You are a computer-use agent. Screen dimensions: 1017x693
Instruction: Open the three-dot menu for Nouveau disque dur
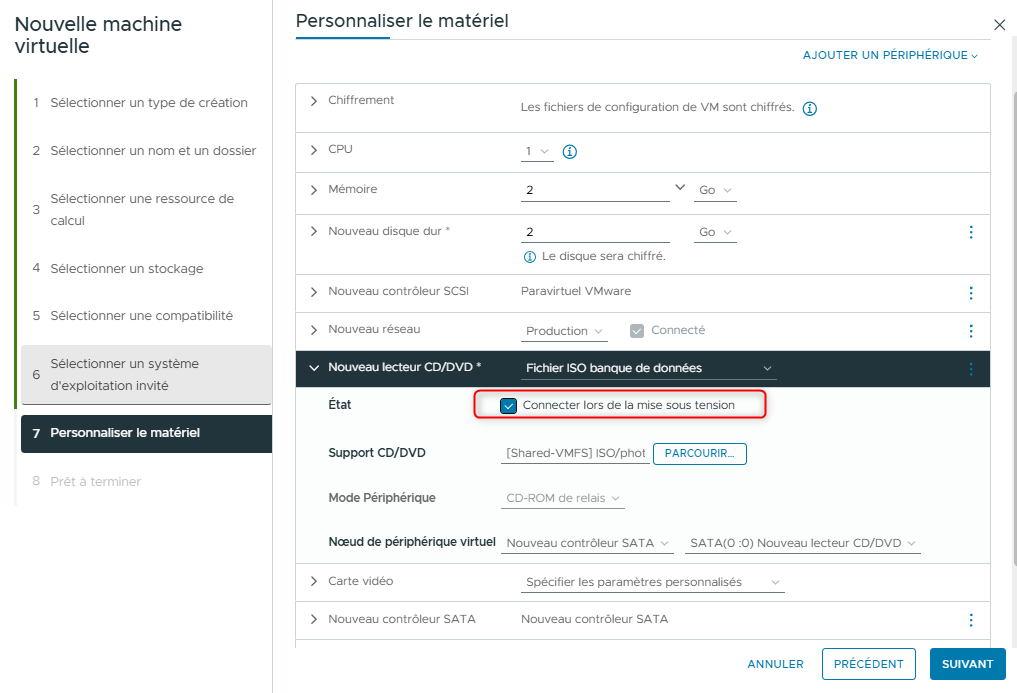pos(970,232)
